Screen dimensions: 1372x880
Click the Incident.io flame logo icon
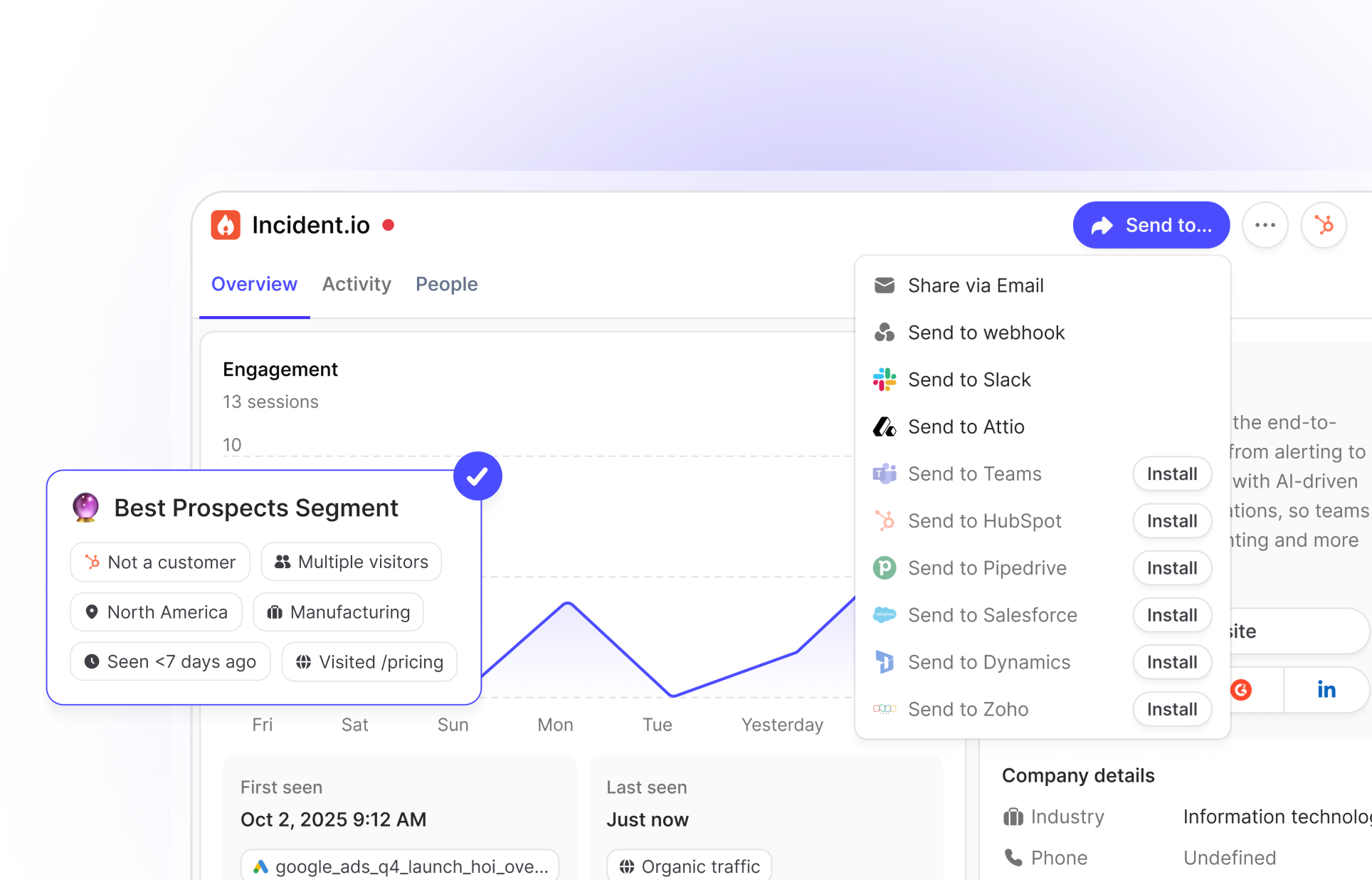226,225
